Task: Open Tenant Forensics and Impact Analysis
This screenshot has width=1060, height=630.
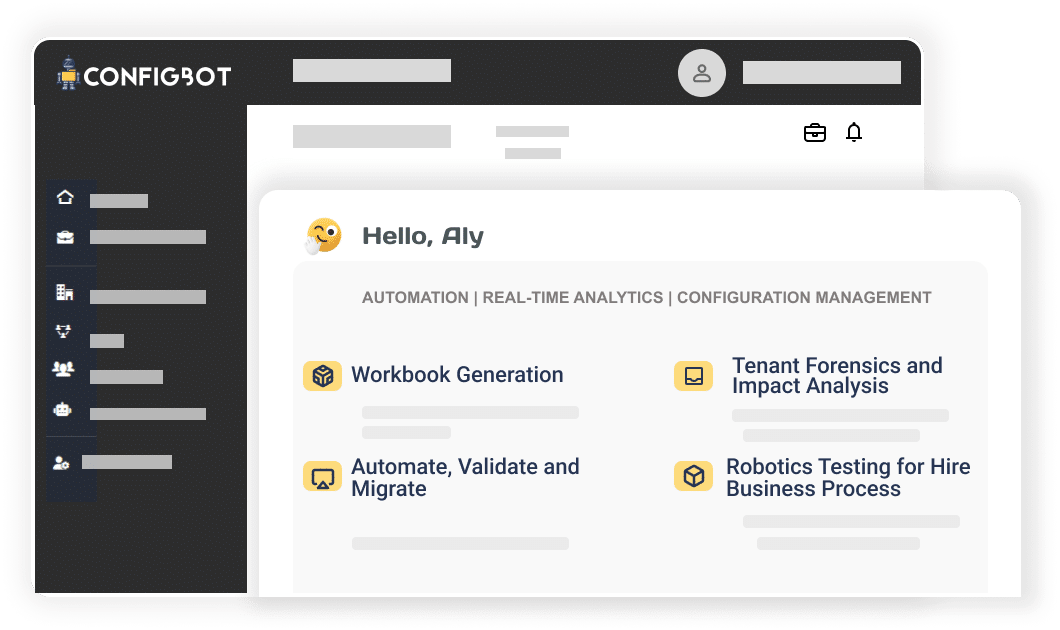Action: [x=836, y=376]
